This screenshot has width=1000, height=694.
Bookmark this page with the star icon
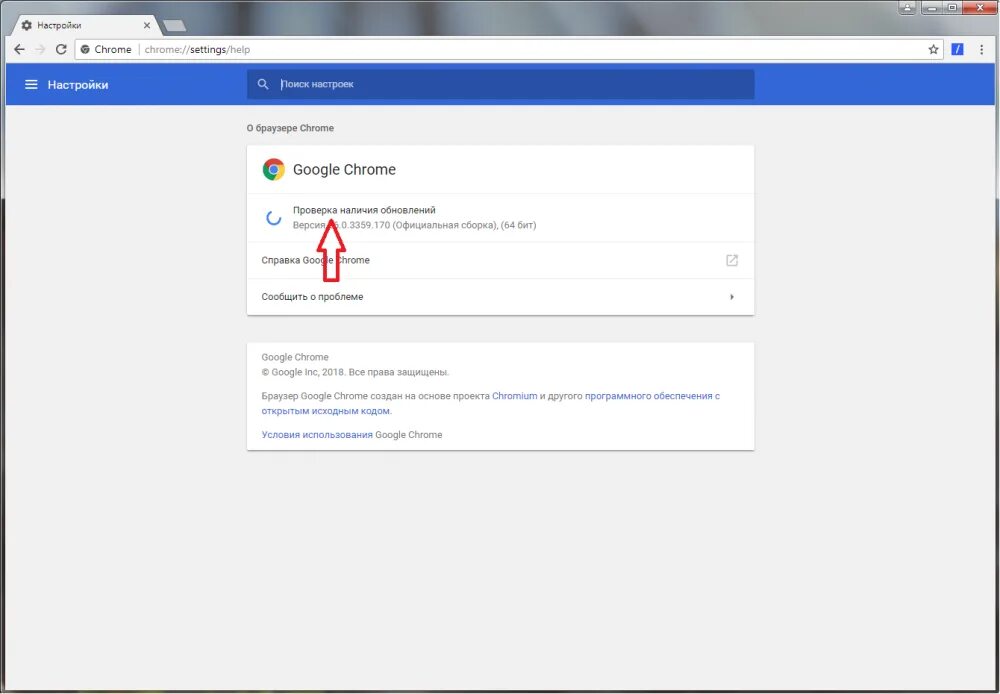click(933, 50)
